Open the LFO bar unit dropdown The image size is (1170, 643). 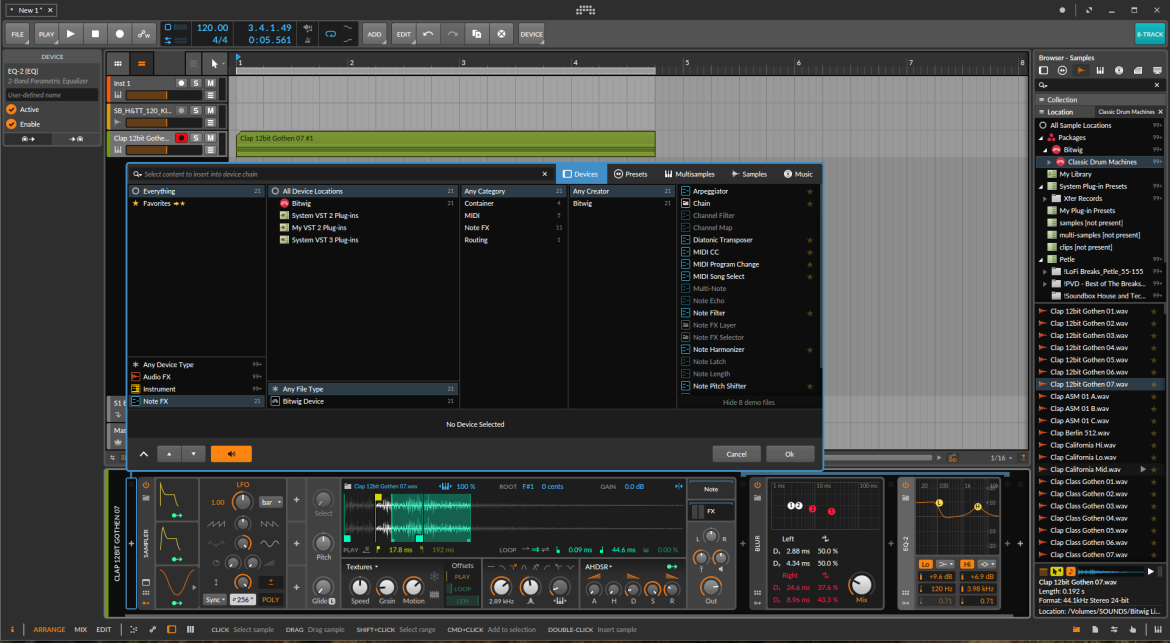(271, 502)
